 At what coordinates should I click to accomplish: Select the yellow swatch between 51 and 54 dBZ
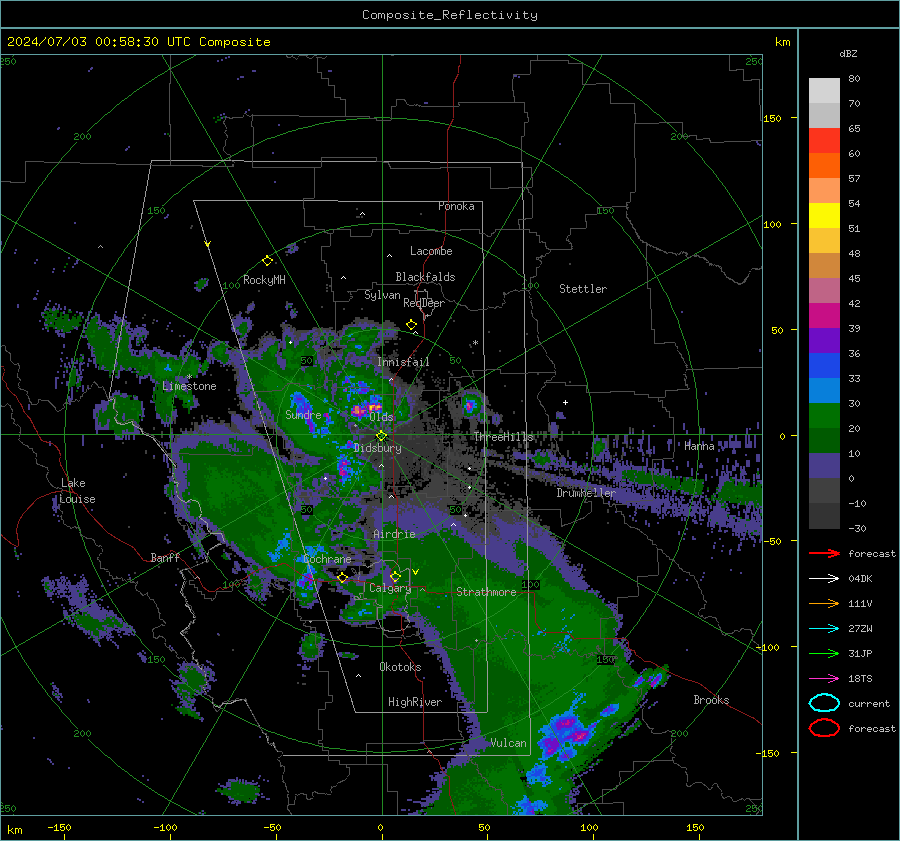(x=824, y=216)
